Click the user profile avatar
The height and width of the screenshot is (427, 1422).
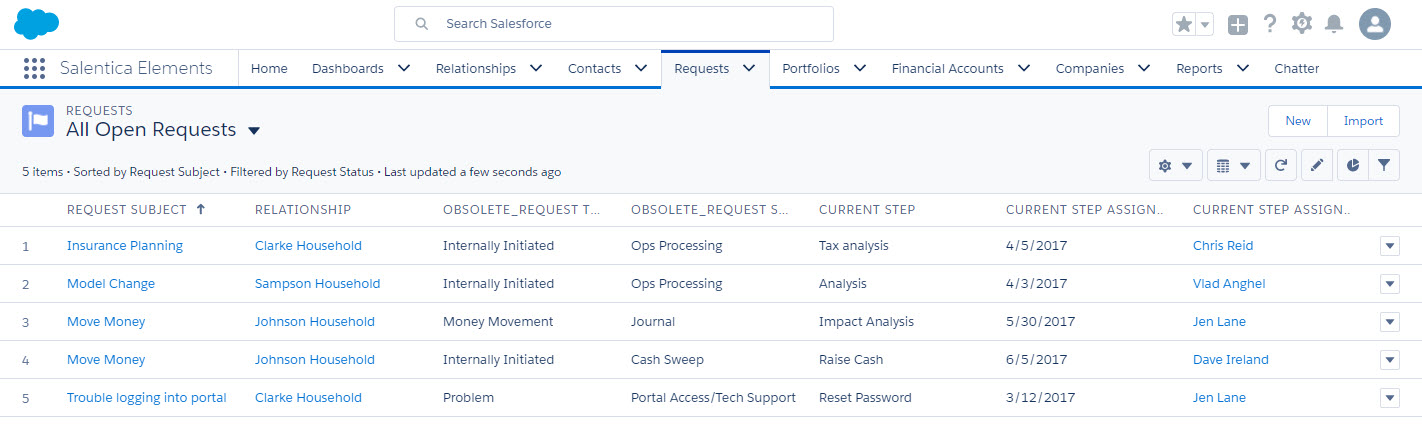1375,24
